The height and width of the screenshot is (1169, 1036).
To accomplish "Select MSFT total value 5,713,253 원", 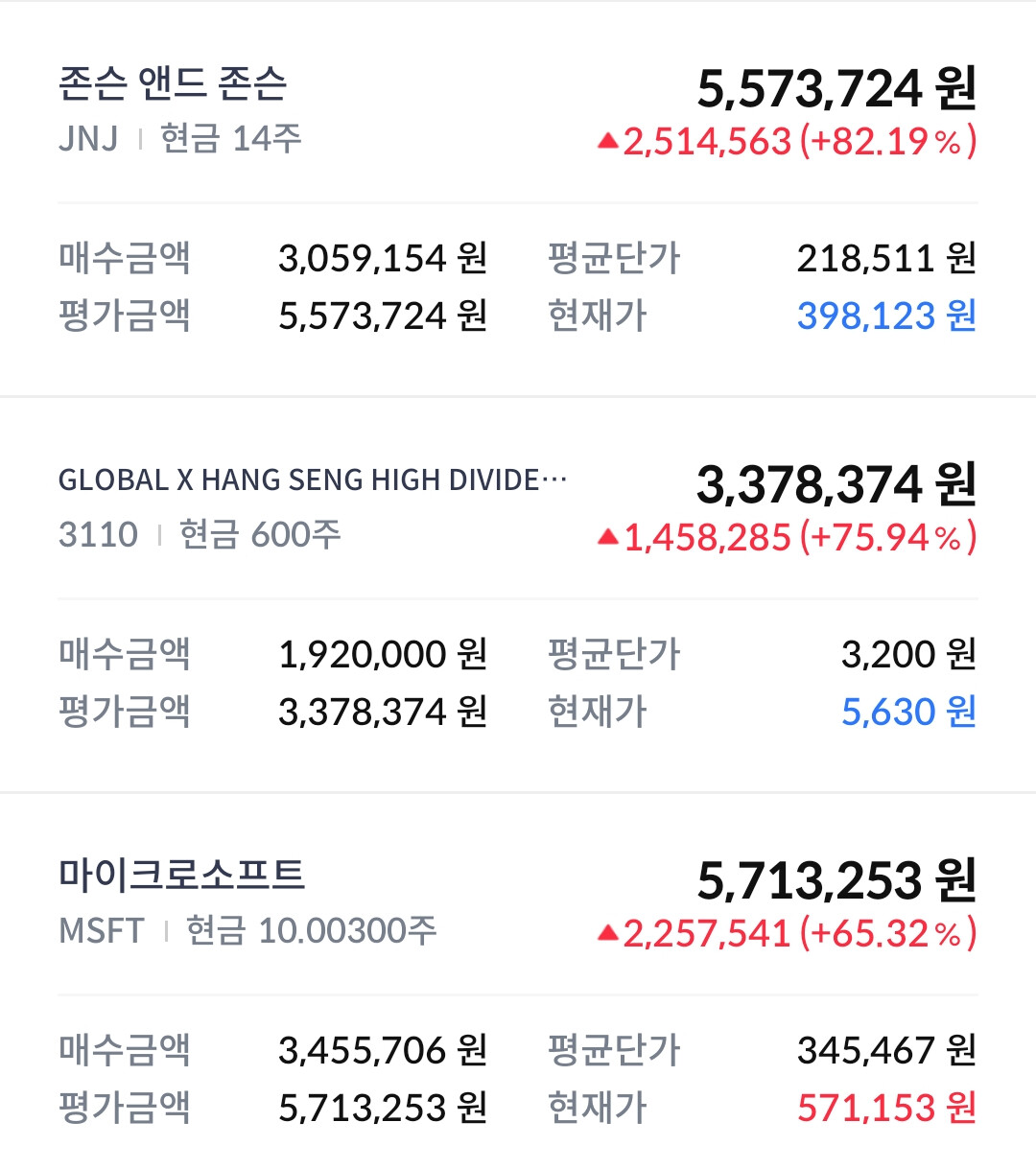I will [x=836, y=880].
